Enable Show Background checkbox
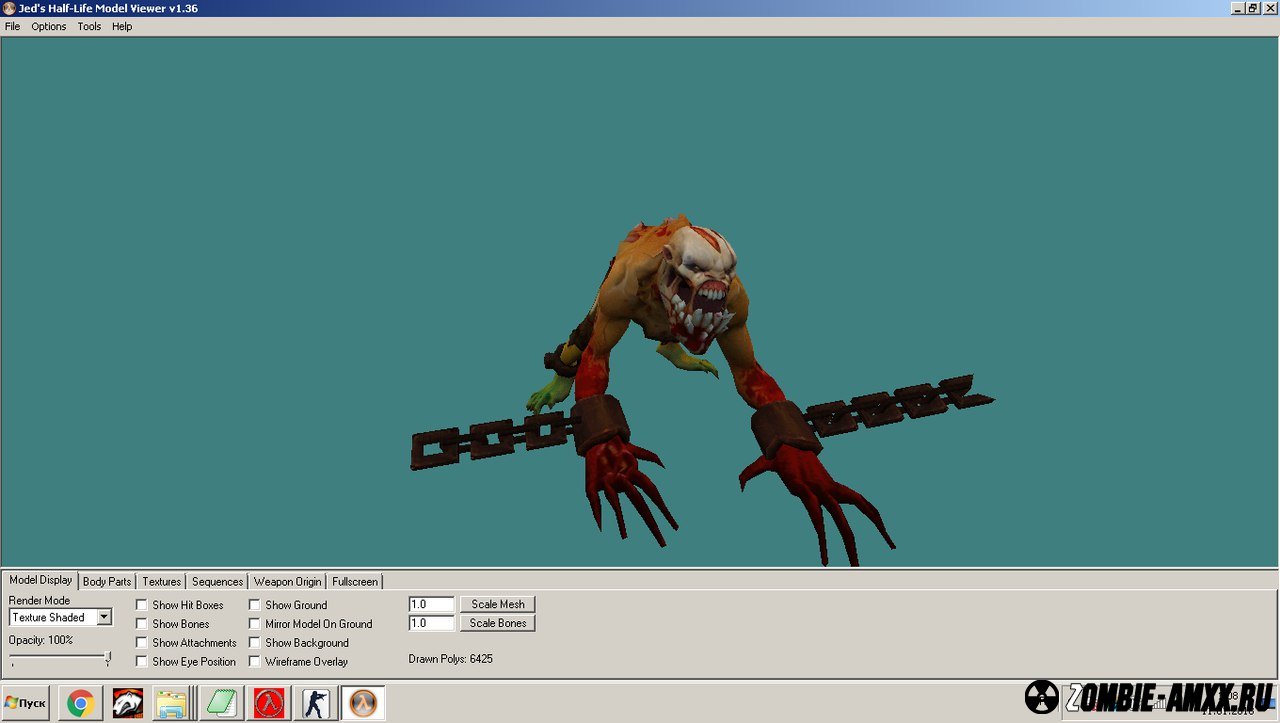Viewport: 1280px width, 723px height. click(x=255, y=643)
